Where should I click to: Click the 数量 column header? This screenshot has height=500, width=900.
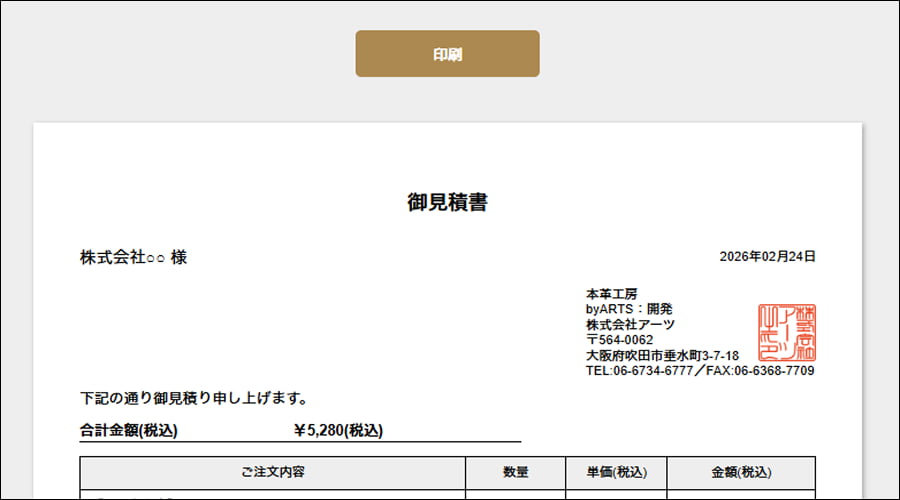[x=515, y=472]
